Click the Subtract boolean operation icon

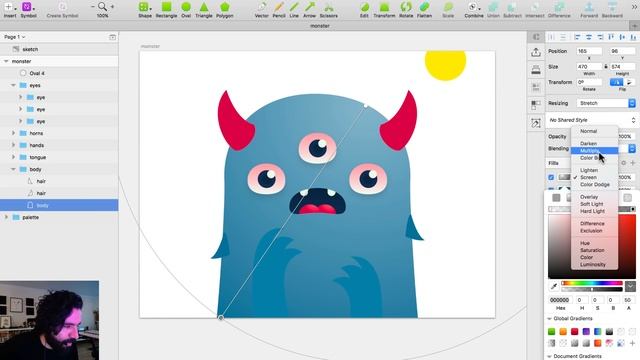click(512, 10)
